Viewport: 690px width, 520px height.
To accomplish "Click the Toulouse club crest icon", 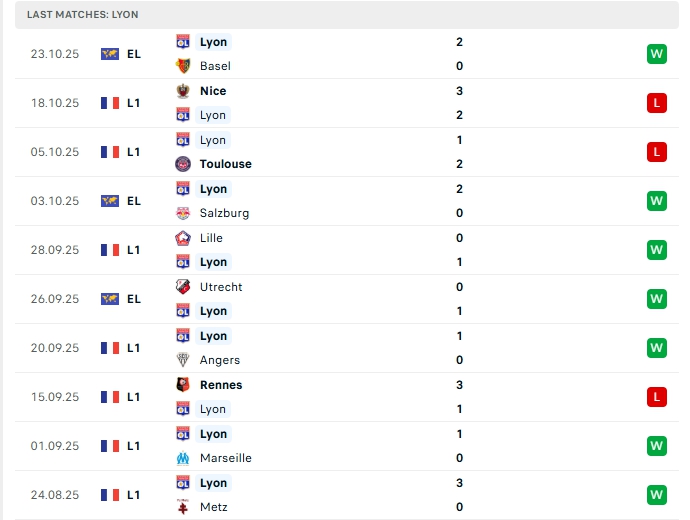I will (183, 164).
